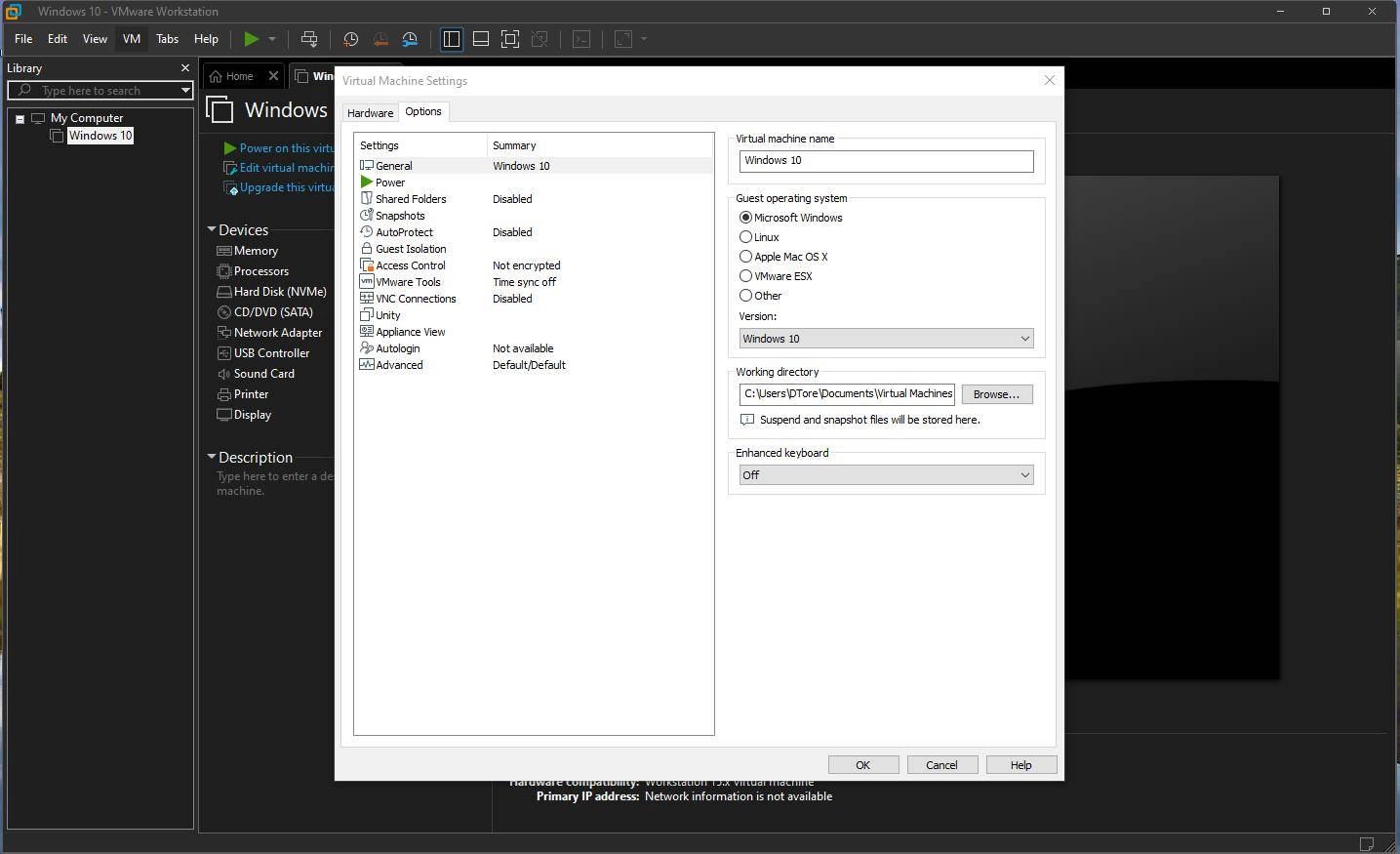Select Linux guest OS radio button
This screenshot has width=1400, height=854.
[745, 237]
